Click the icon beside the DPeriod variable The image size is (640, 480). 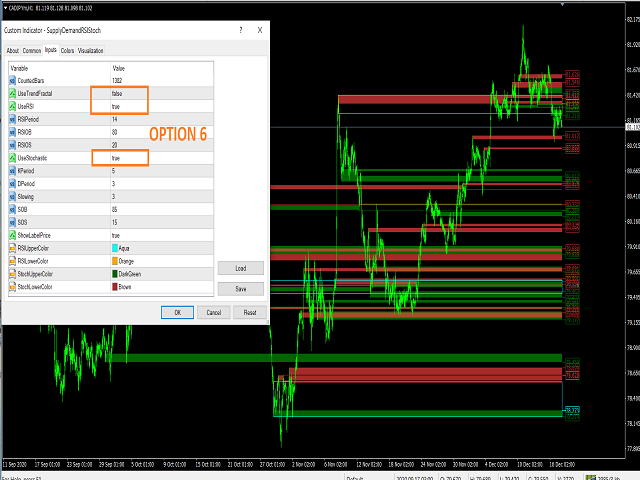13,184
